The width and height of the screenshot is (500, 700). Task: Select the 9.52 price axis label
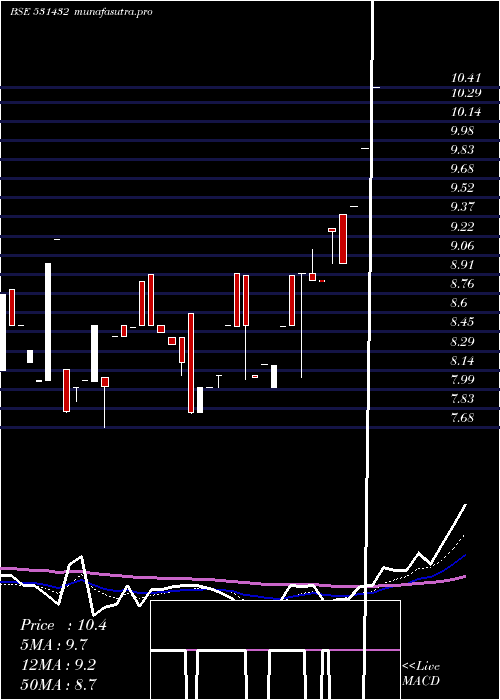(462, 188)
